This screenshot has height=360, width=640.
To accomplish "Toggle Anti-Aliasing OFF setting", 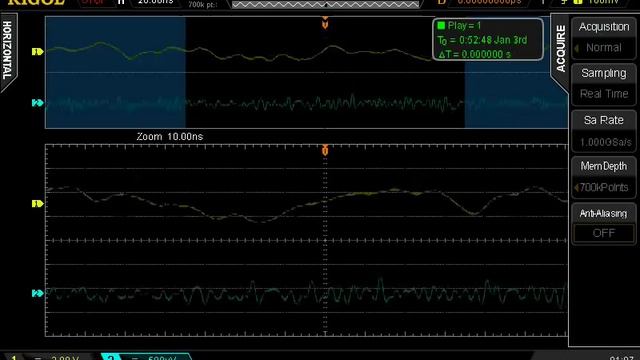I will click(x=604, y=224).
